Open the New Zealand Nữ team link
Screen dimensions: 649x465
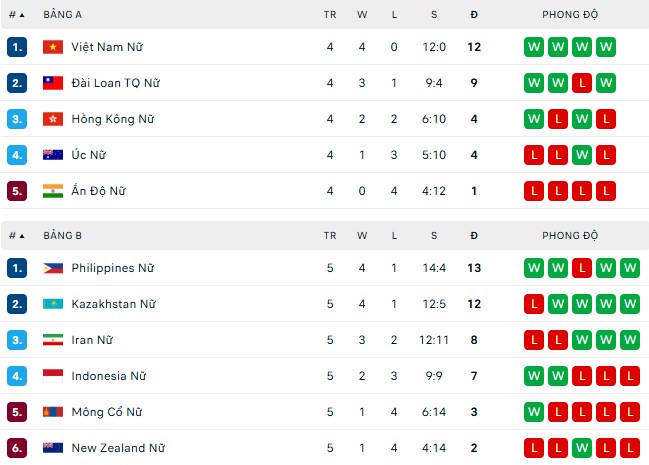[118, 448]
